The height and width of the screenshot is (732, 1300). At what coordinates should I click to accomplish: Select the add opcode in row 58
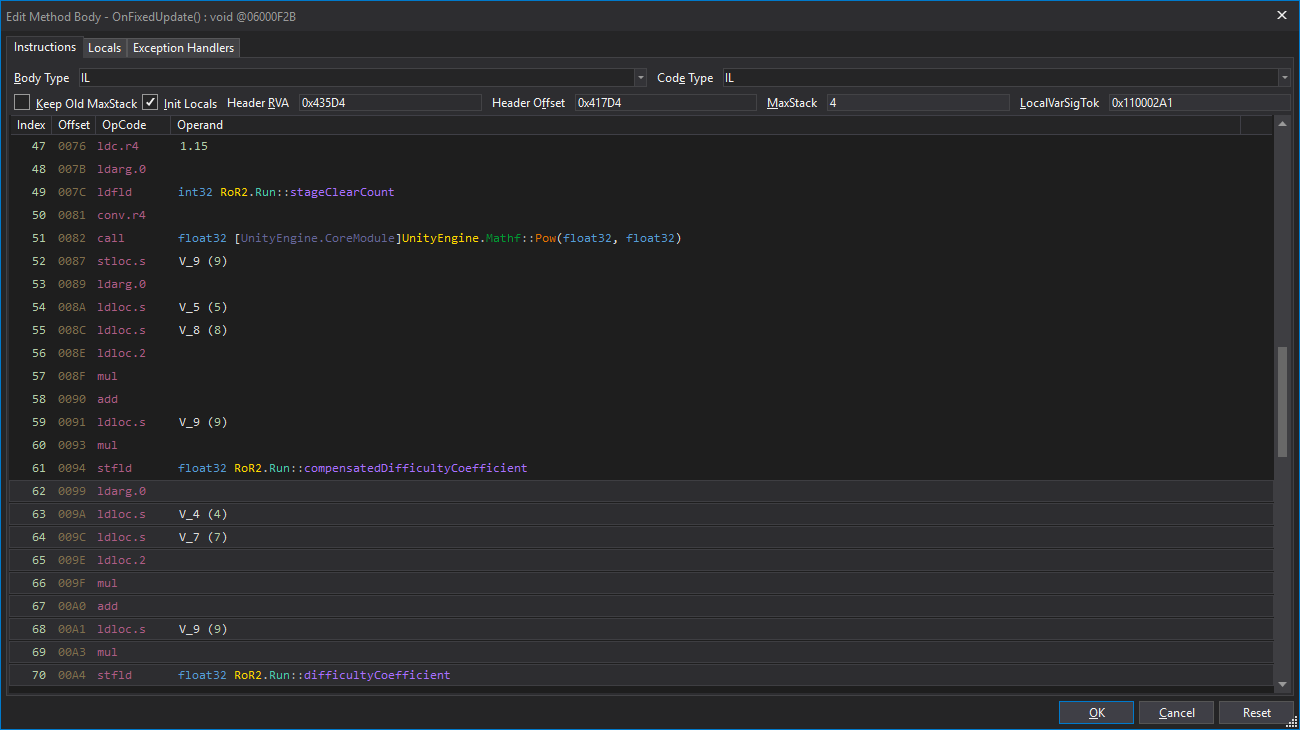point(107,399)
